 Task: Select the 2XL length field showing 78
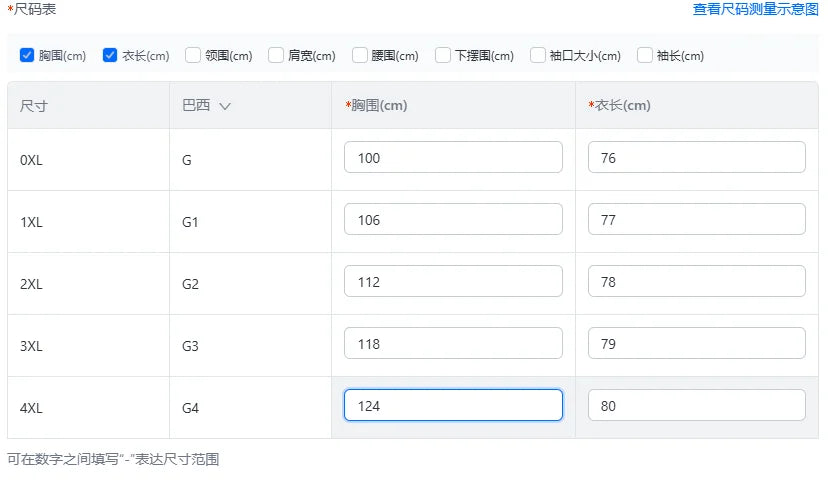pyautogui.click(x=697, y=282)
